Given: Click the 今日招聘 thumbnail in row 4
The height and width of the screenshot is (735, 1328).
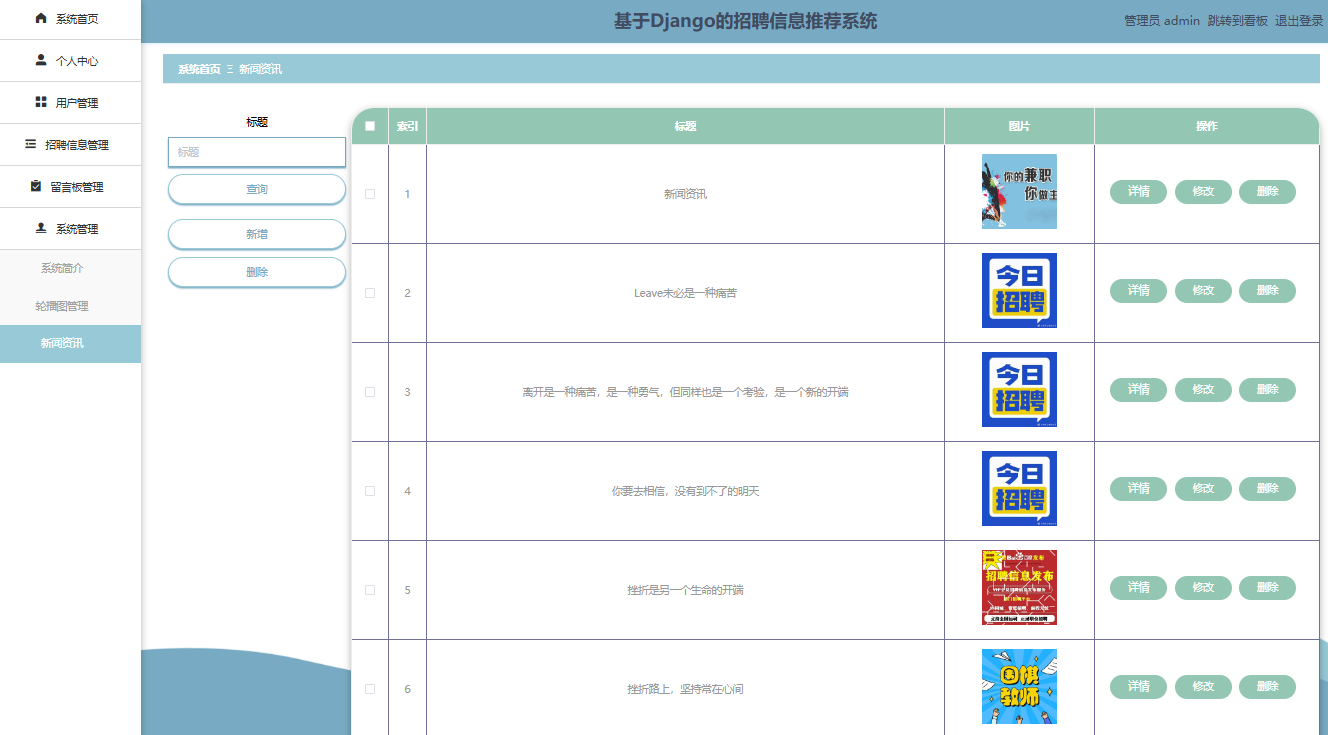Looking at the screenshot, I should [x=1019, y=489].
